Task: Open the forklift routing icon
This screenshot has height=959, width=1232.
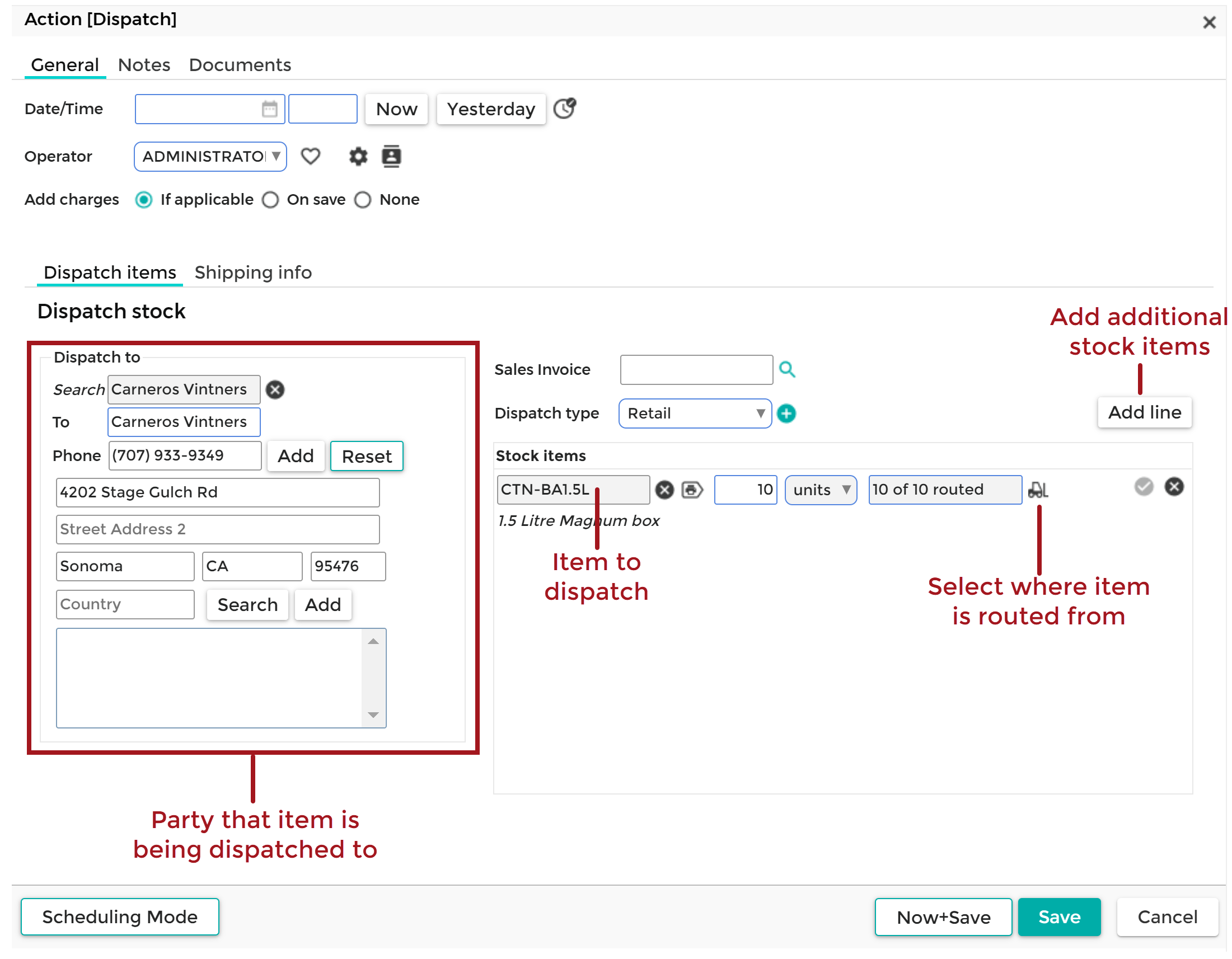Action: click(x=1038, y=490)
